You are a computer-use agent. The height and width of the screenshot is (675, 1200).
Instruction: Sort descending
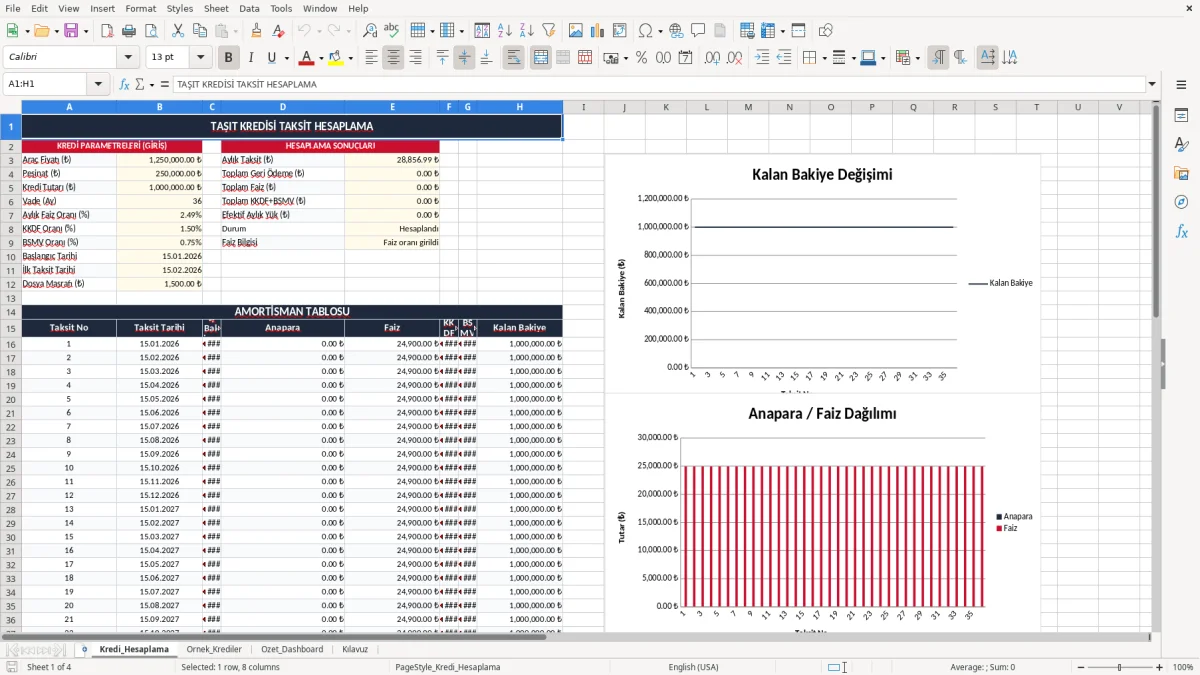point(526,31)
